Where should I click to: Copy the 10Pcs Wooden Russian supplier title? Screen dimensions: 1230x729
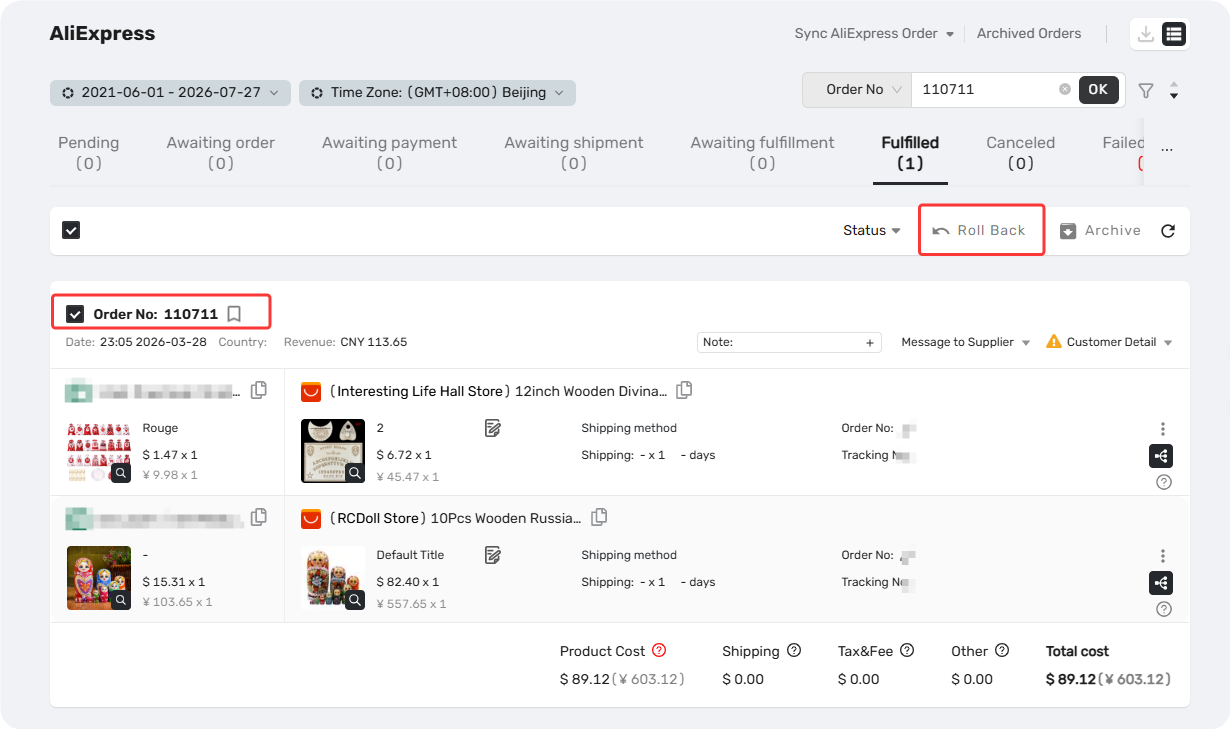pyautogui.click(x=599, y=517)
